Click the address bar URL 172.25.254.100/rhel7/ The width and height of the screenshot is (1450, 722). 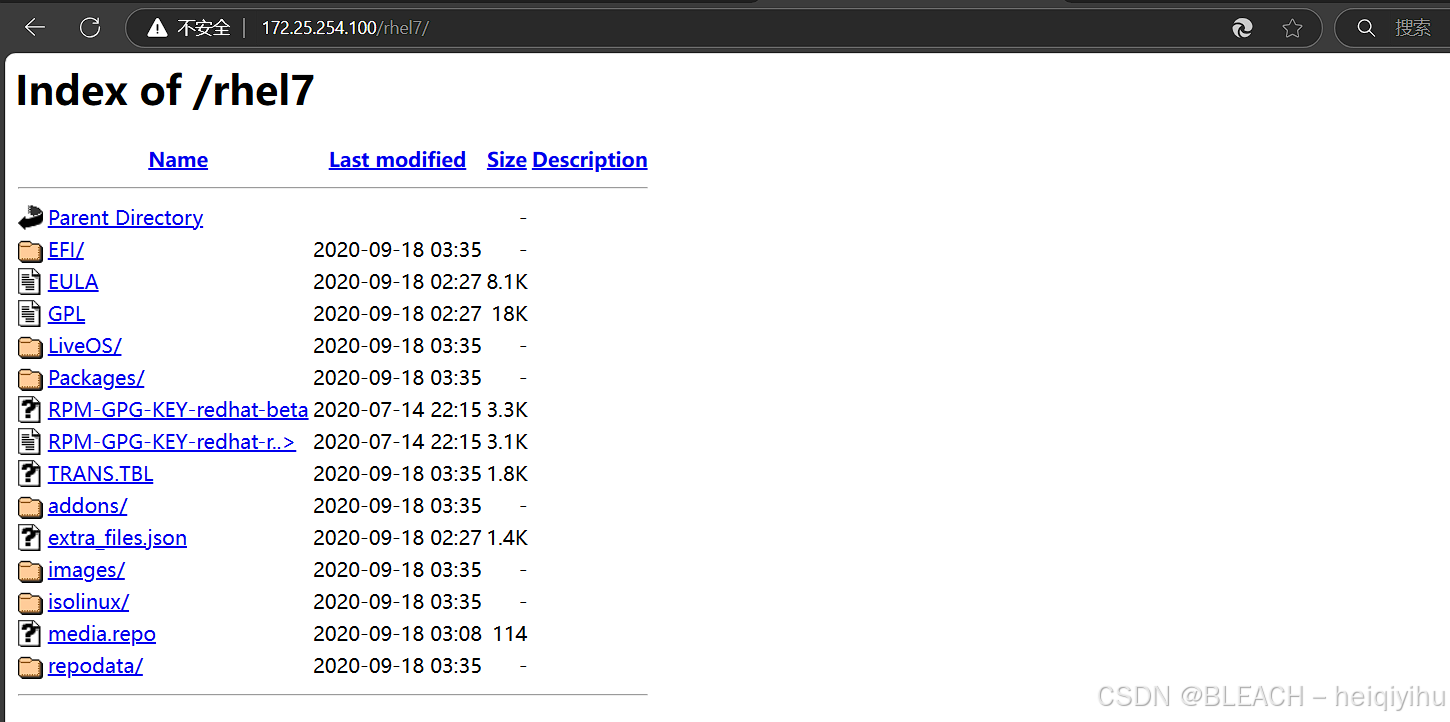click(x=345, y=28)
